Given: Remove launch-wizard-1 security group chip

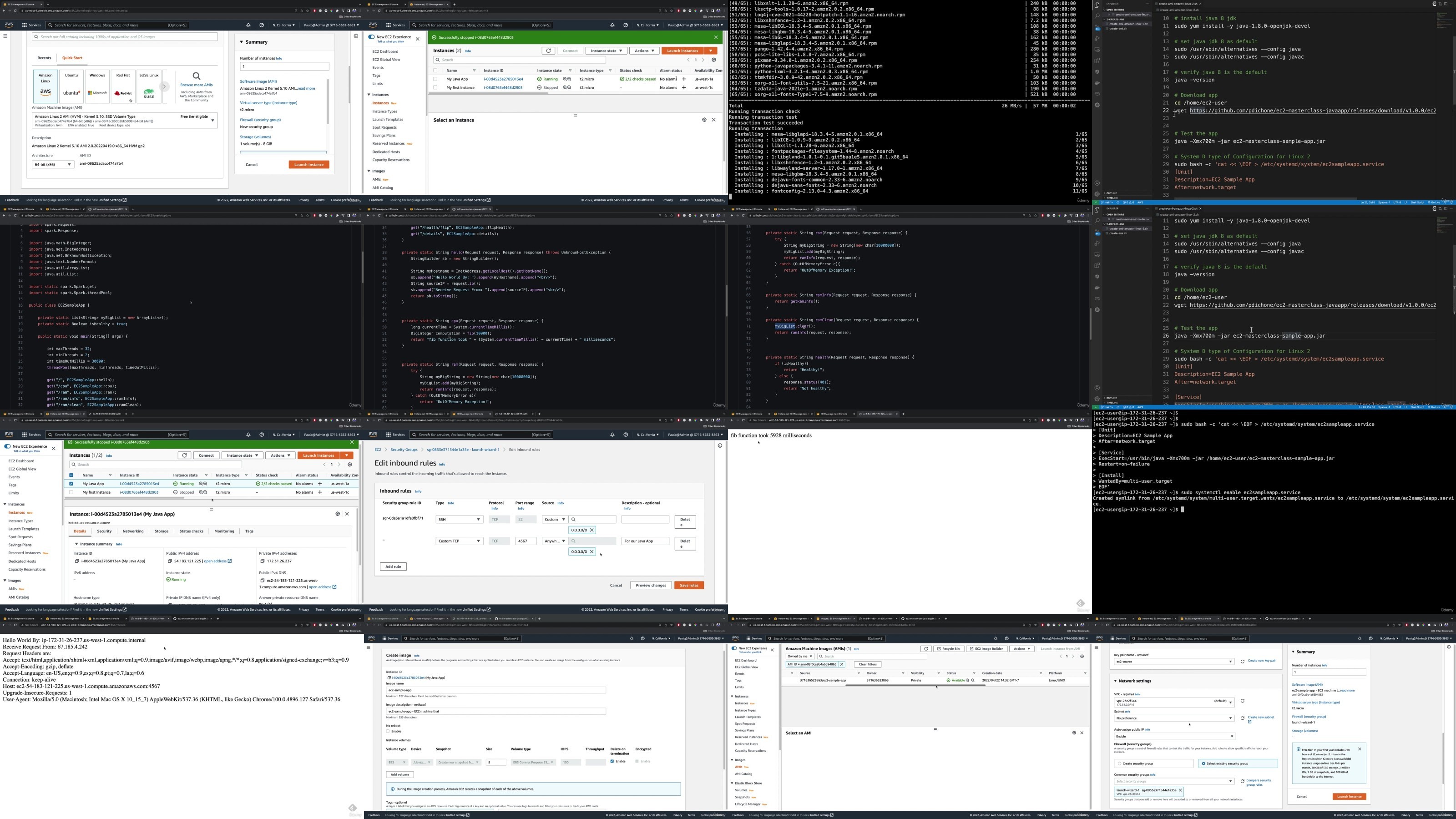Looking at the screenshot, I should pos(1180,790).
